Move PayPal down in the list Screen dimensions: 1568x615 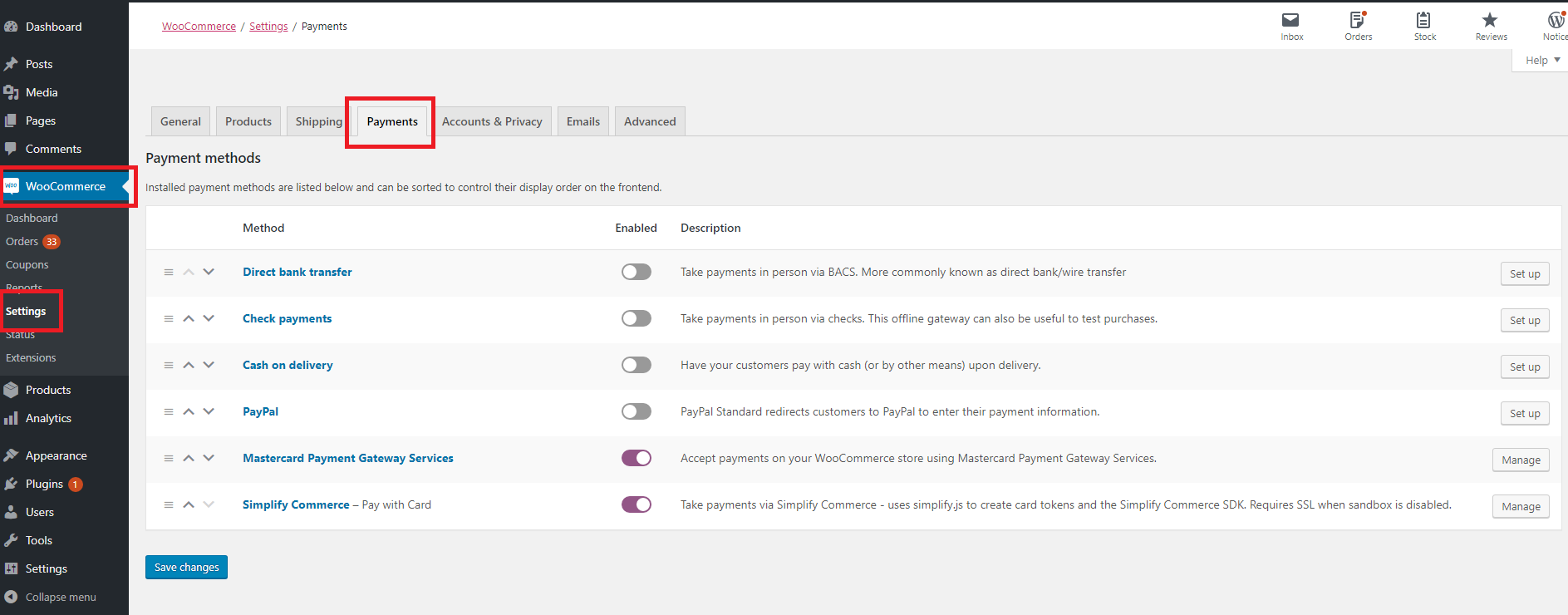click(x=209, y=411)
